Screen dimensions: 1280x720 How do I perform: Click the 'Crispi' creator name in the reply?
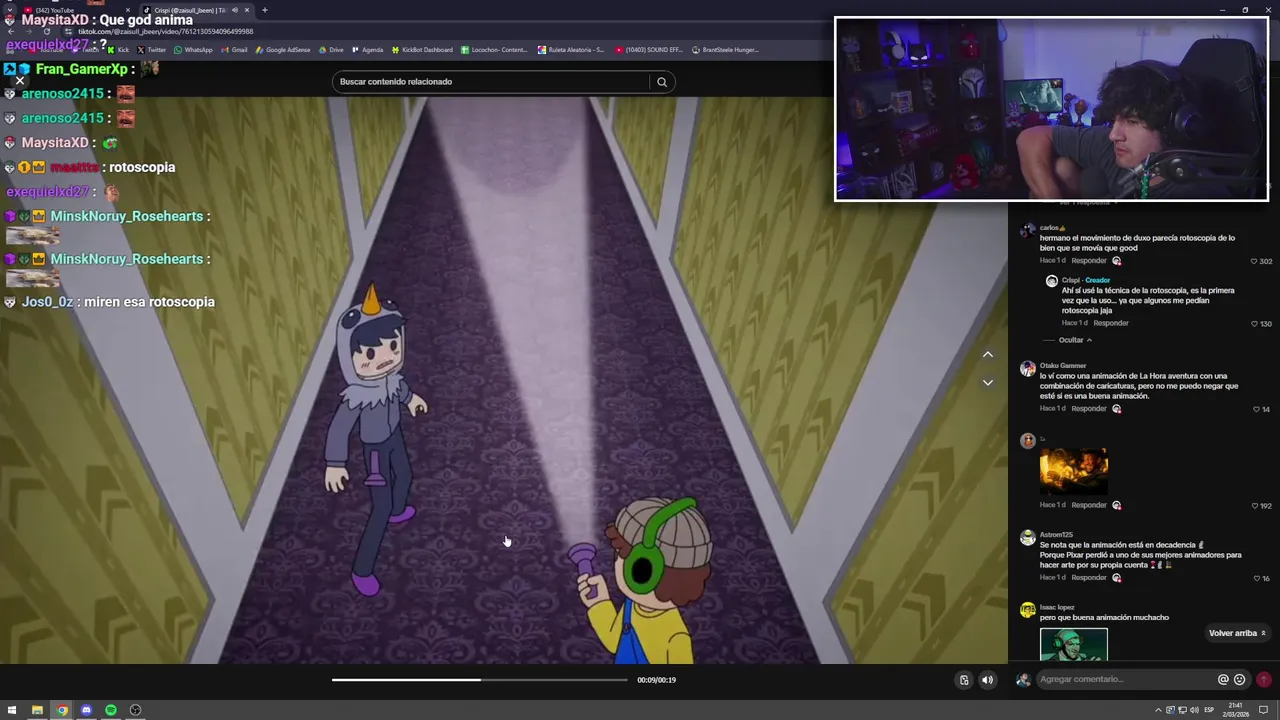(x=1071, y=280)
